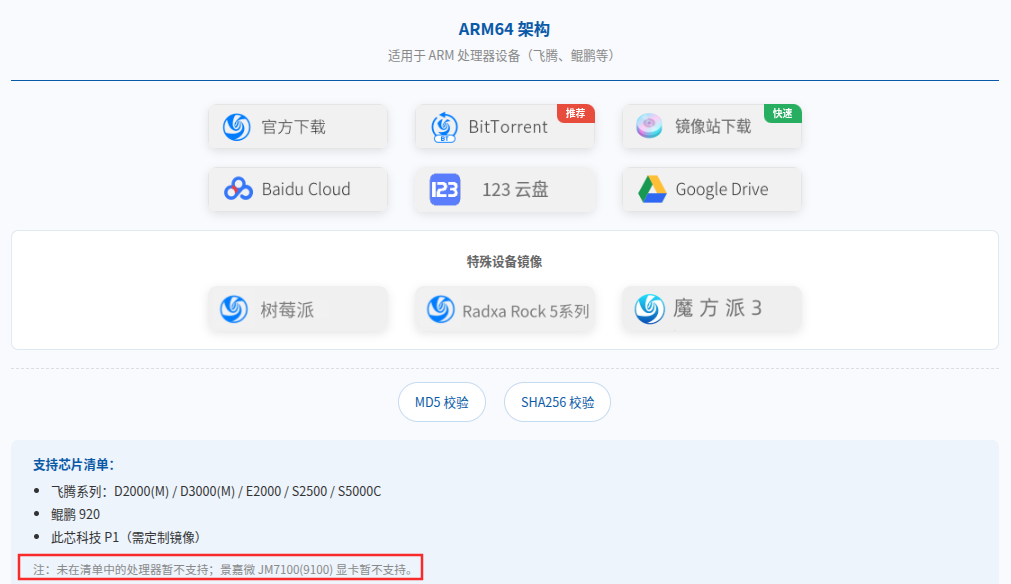Click the green 快速 badge on 镜像站下载
This screenshot has width=1011, height=584.
tap(782, 113)
